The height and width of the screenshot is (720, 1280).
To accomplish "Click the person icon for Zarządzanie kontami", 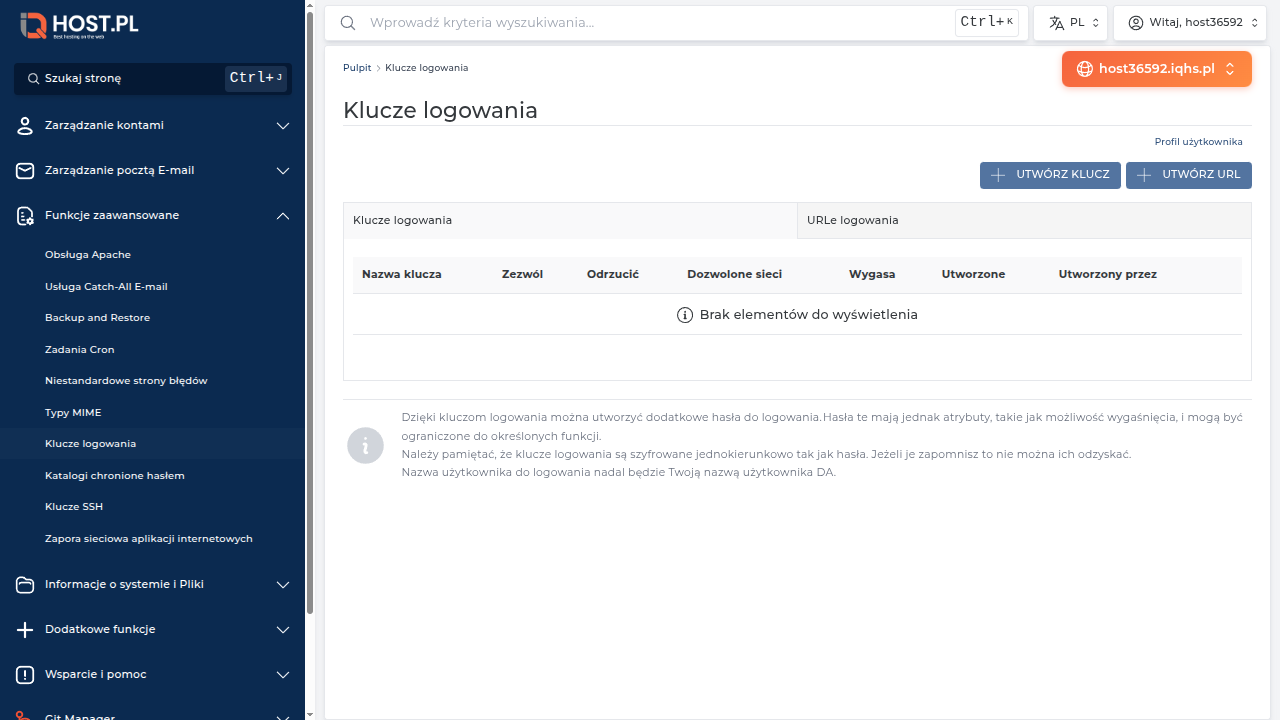I will [x=25, y=126].
